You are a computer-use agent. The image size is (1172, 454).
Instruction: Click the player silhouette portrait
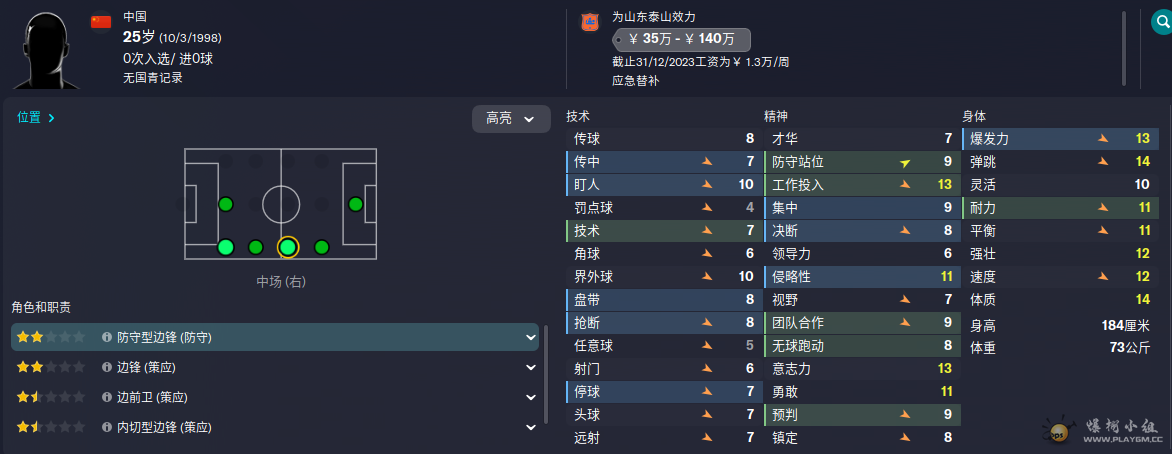45,48
